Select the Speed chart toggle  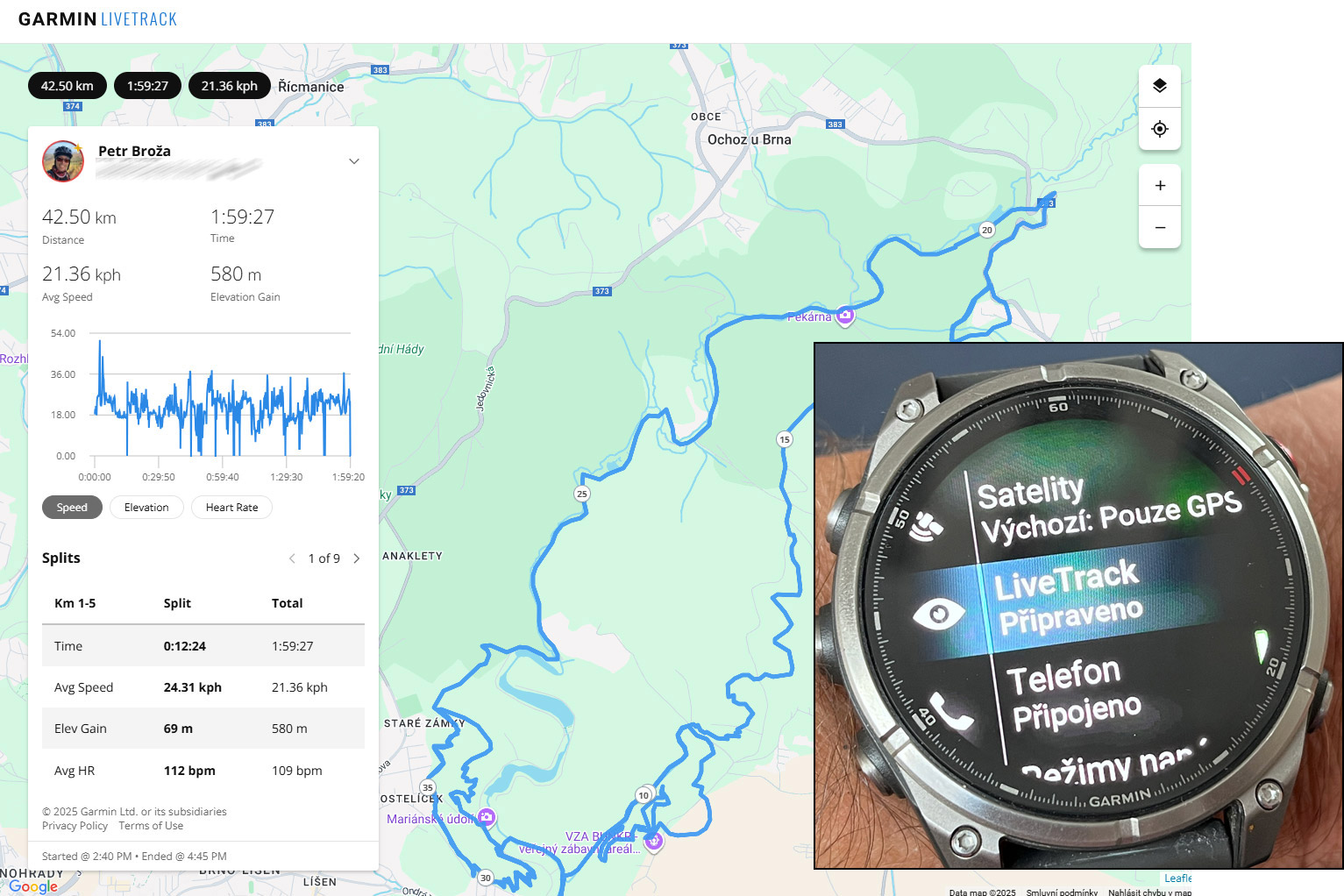tap(72, 508)
